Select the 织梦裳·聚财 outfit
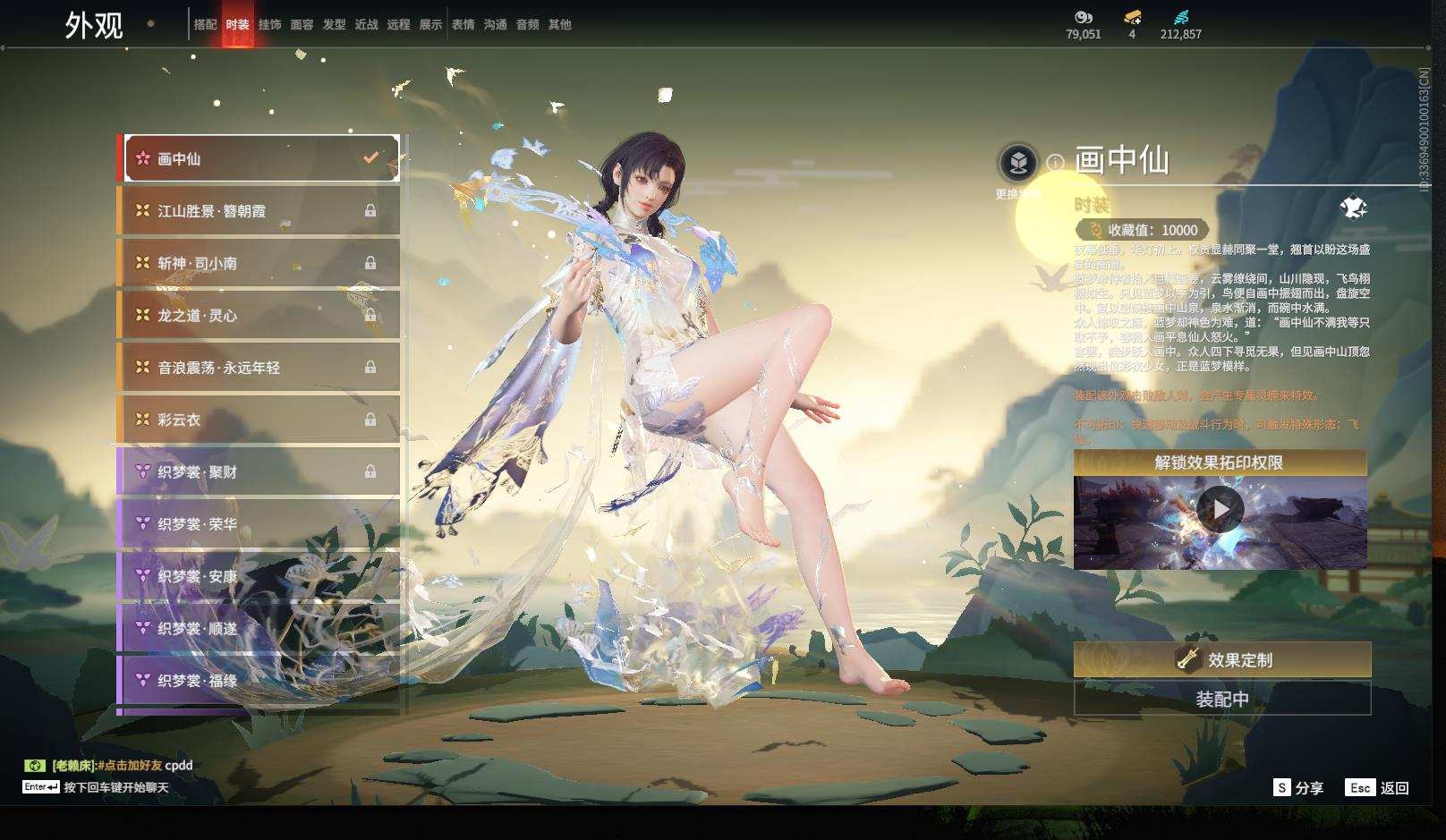The height and width of the screenshot is (840, 1446). [260, 471]
